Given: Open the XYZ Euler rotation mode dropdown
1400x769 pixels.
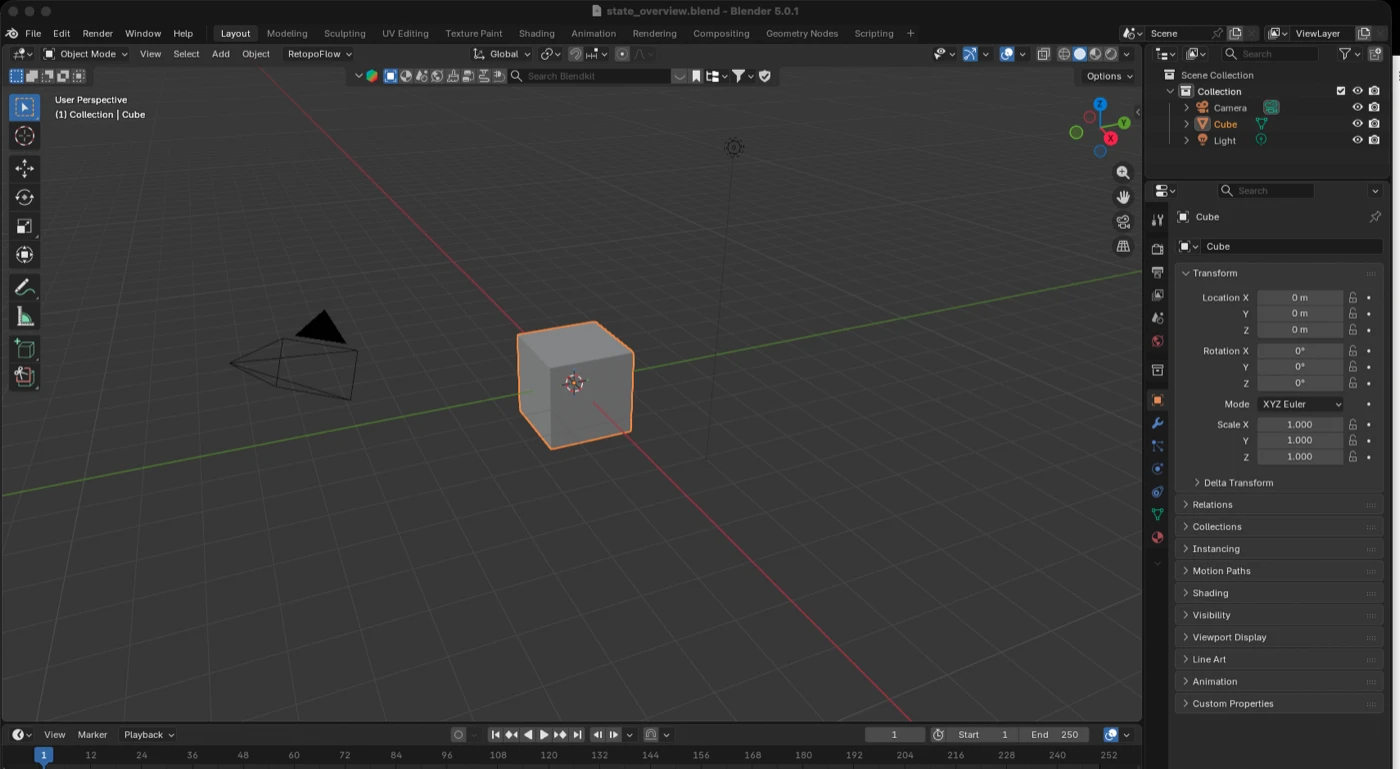Looking at the screenshot, I should tap(1300, 404).
